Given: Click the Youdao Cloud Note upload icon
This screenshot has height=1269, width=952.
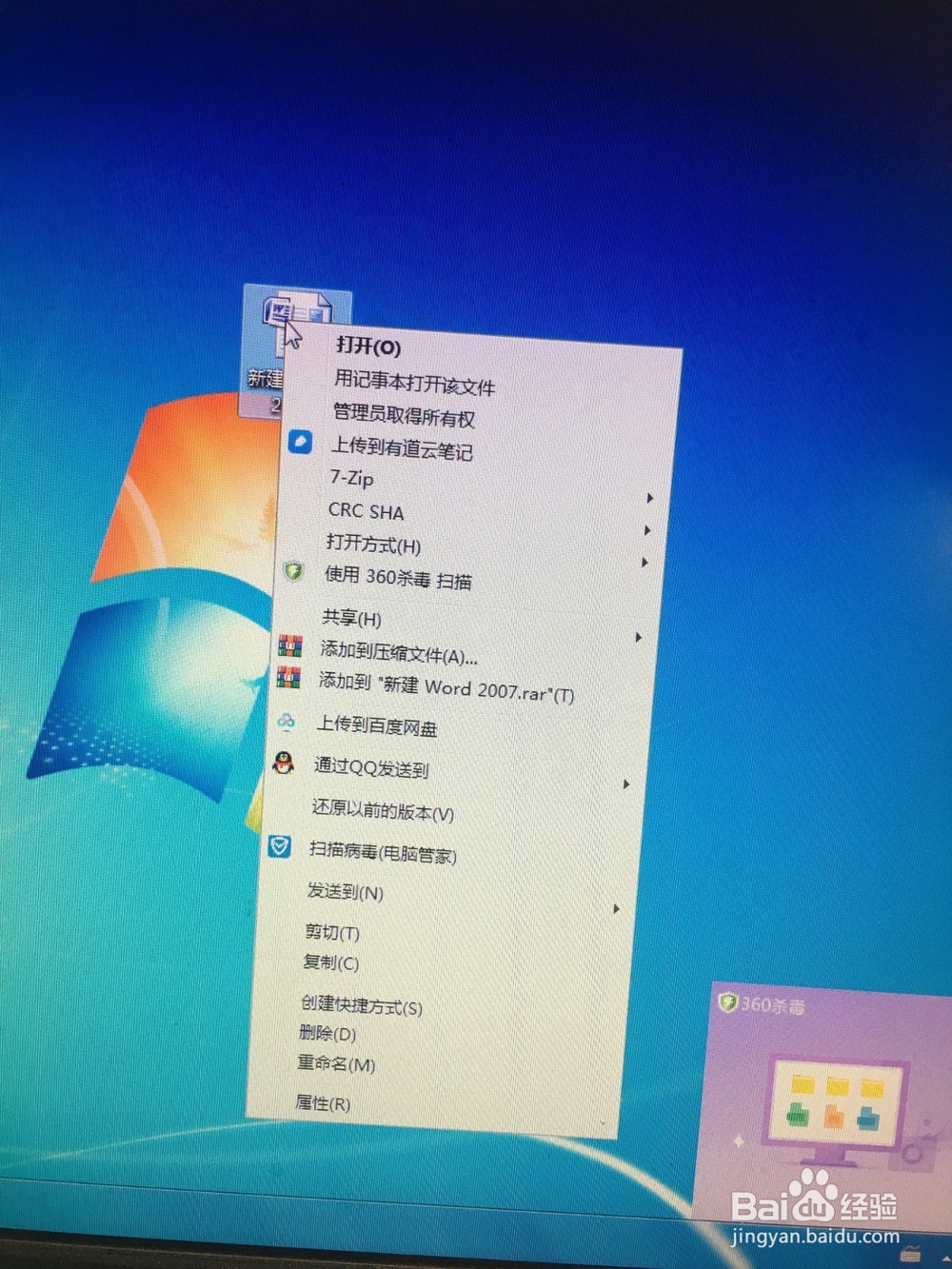Looking at the screenshot, I should (x=300, y=442).
